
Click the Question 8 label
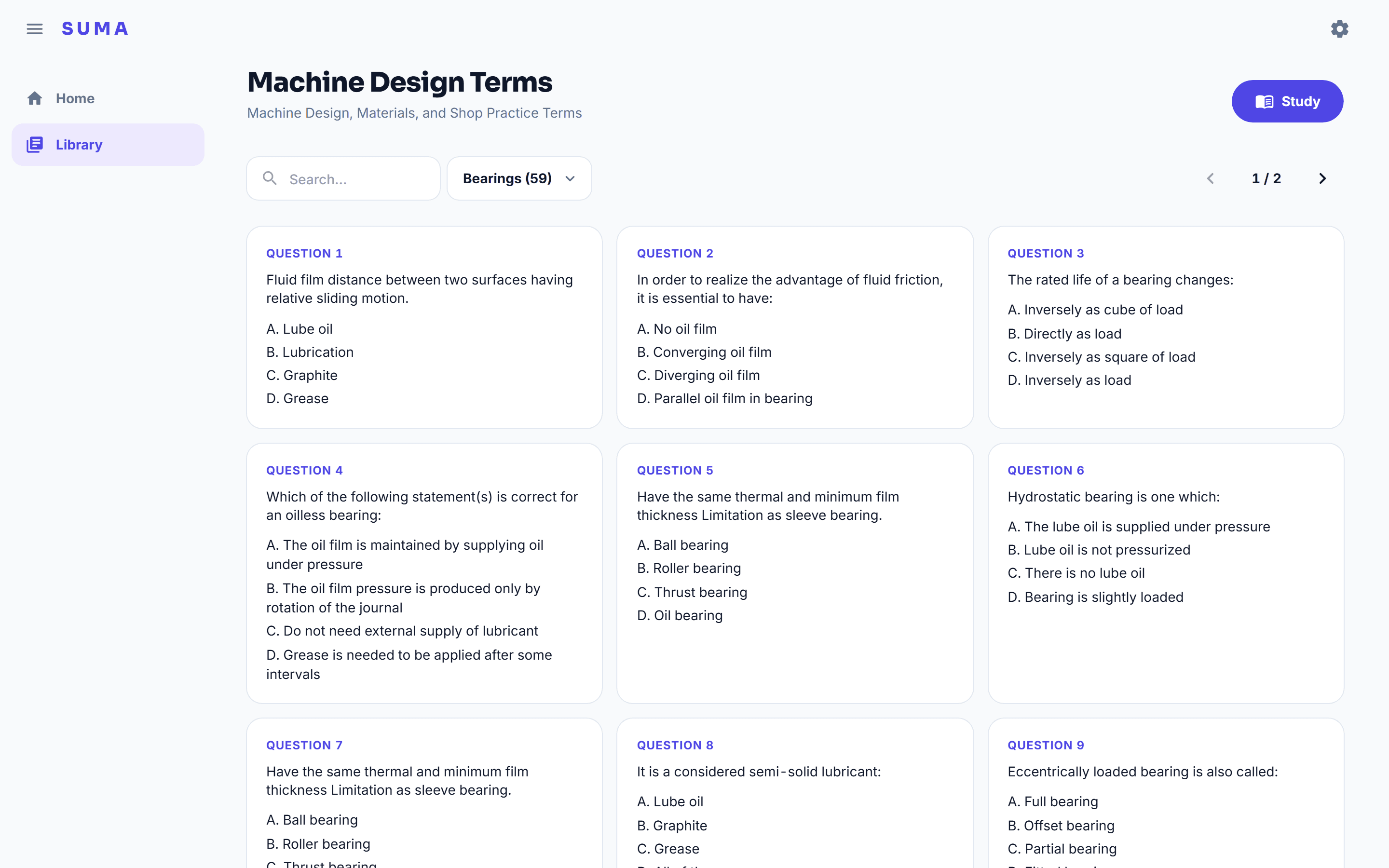tap(675, 745)
